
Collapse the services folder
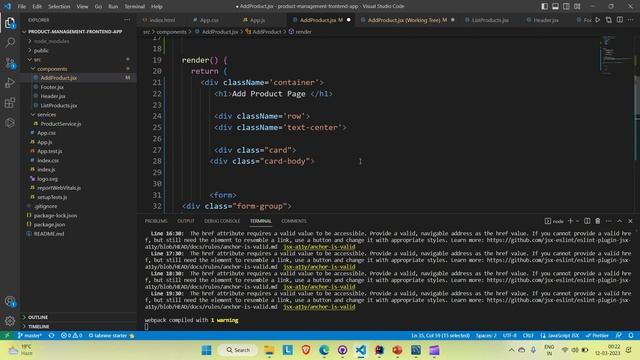coord(46,115)
